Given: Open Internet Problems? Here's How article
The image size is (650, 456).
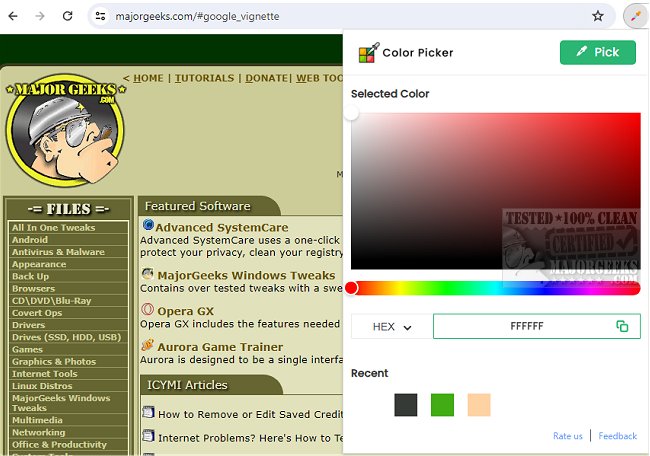Looking at the screenshot, I should click(250, 438).
